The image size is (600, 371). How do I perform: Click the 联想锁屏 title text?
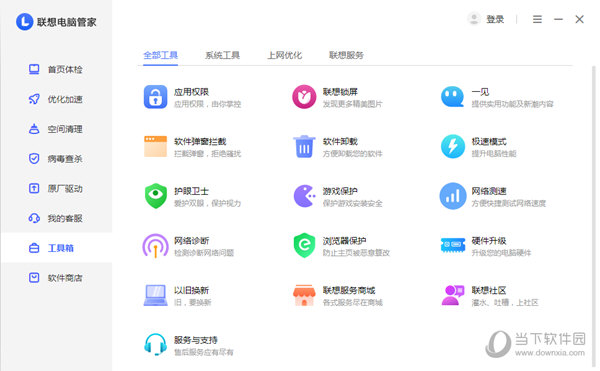click(x=340, y=92)
